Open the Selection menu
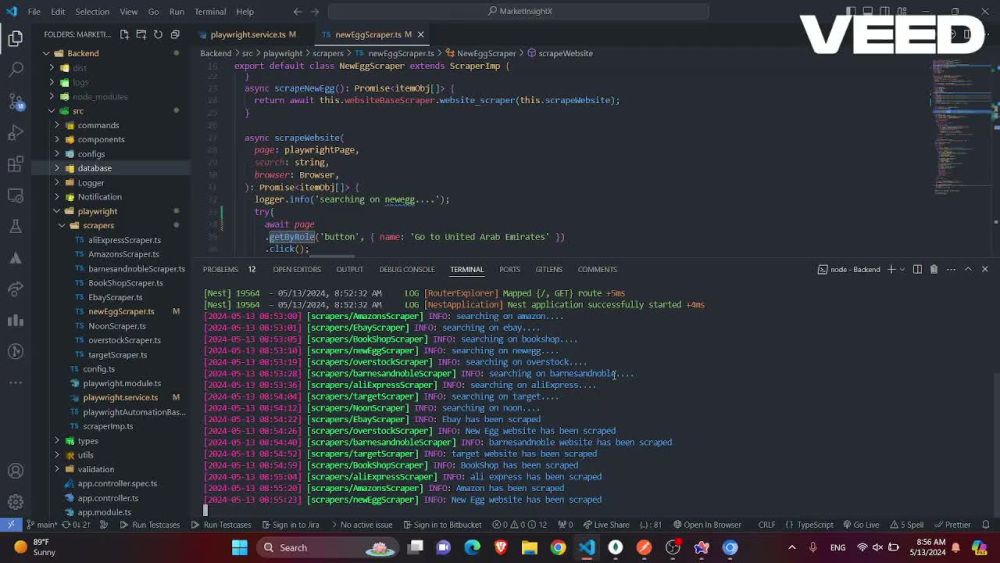The height and width of the screenshot is (563, 1000). click(92, 11)
